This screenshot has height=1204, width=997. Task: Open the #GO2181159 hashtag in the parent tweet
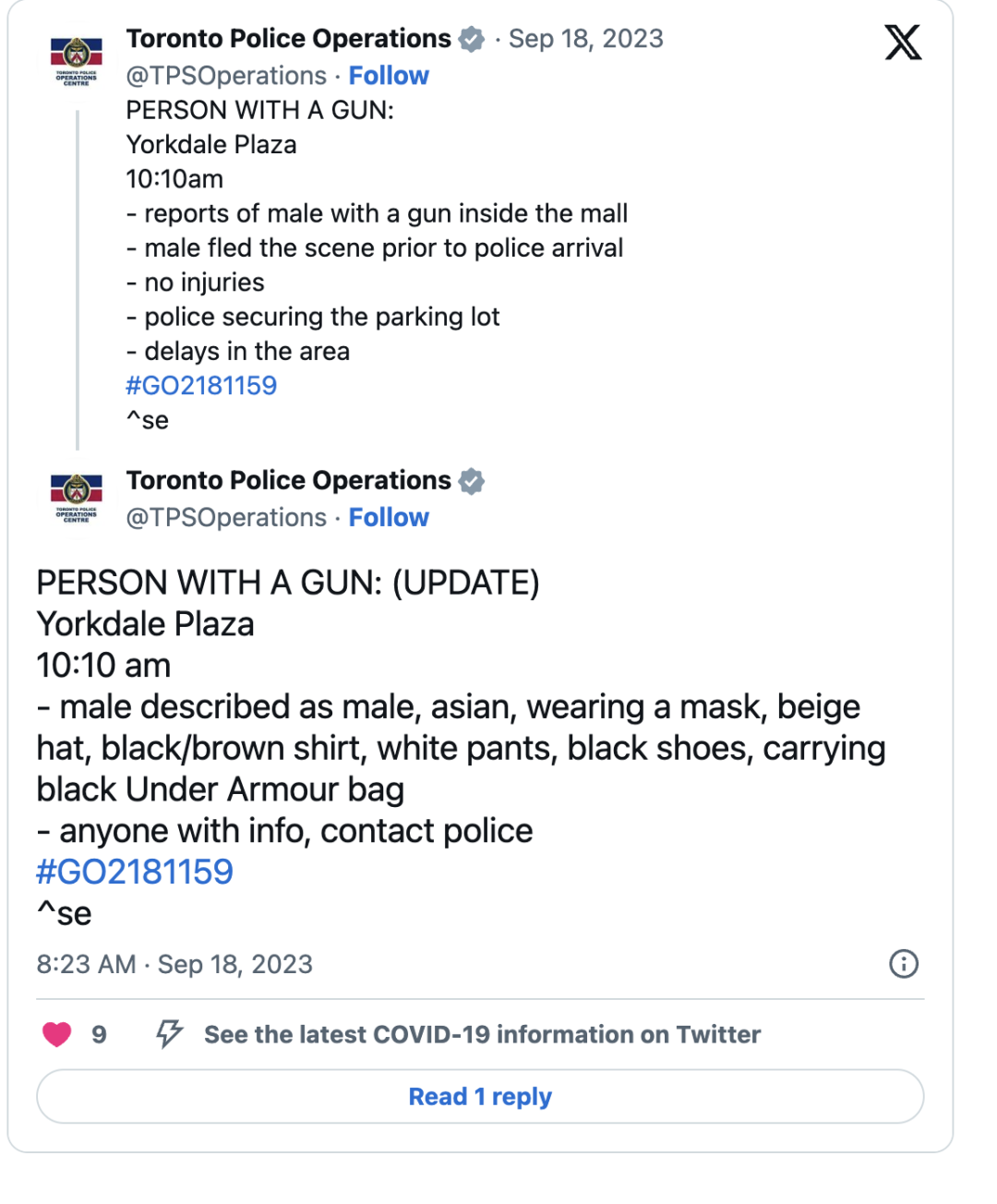click(x=201, y=386)
